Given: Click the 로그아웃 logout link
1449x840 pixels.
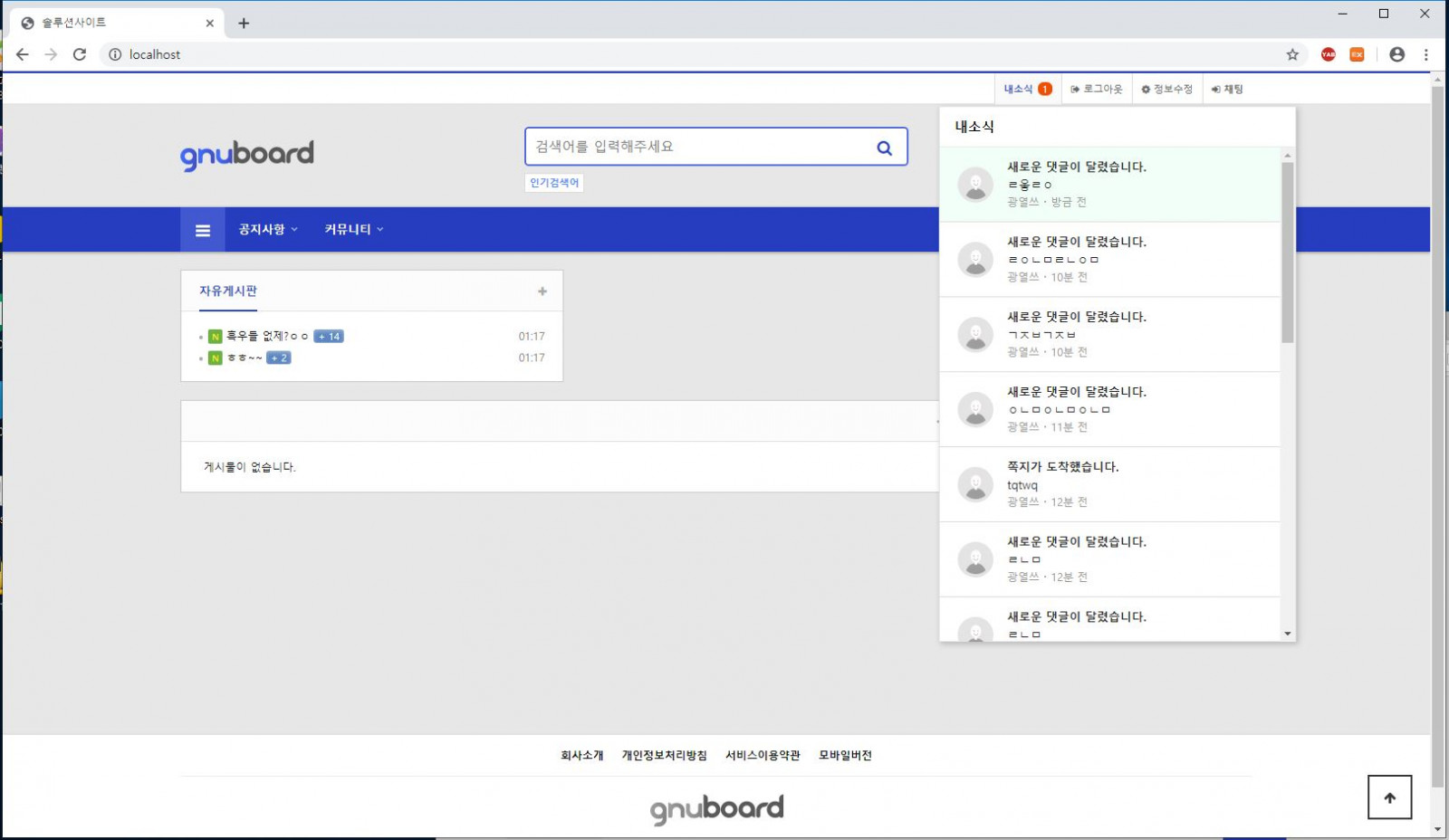Looking at the screenshot, I should pyautogui.click(x=1096, y=89).
